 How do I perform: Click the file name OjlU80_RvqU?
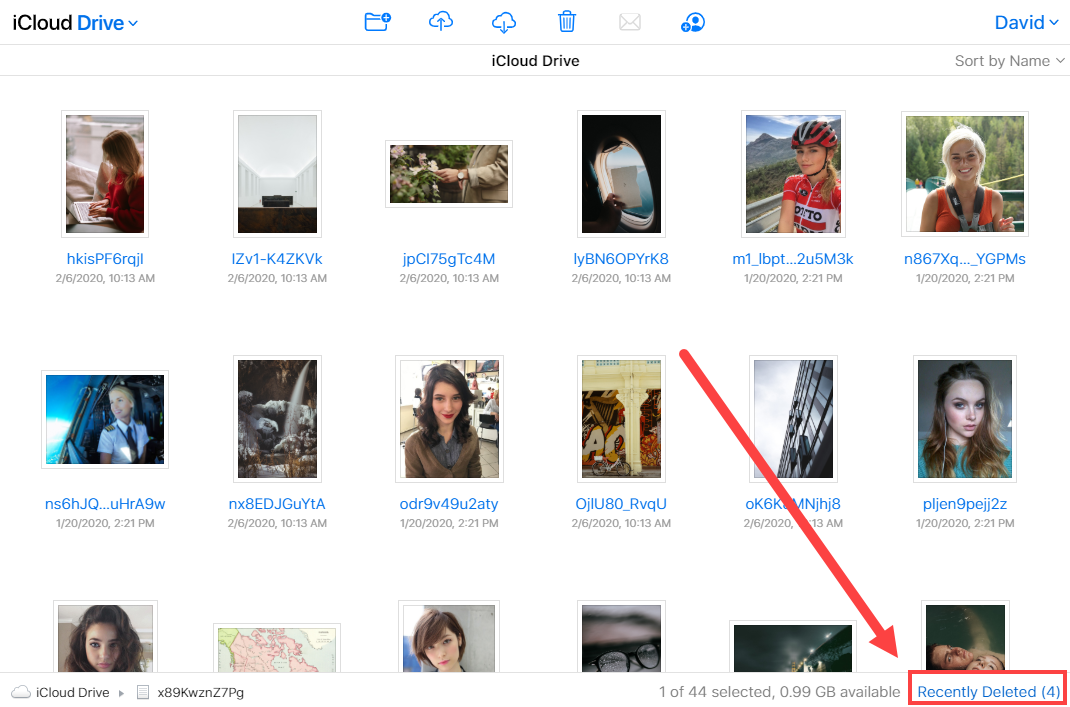click(621, 504)
